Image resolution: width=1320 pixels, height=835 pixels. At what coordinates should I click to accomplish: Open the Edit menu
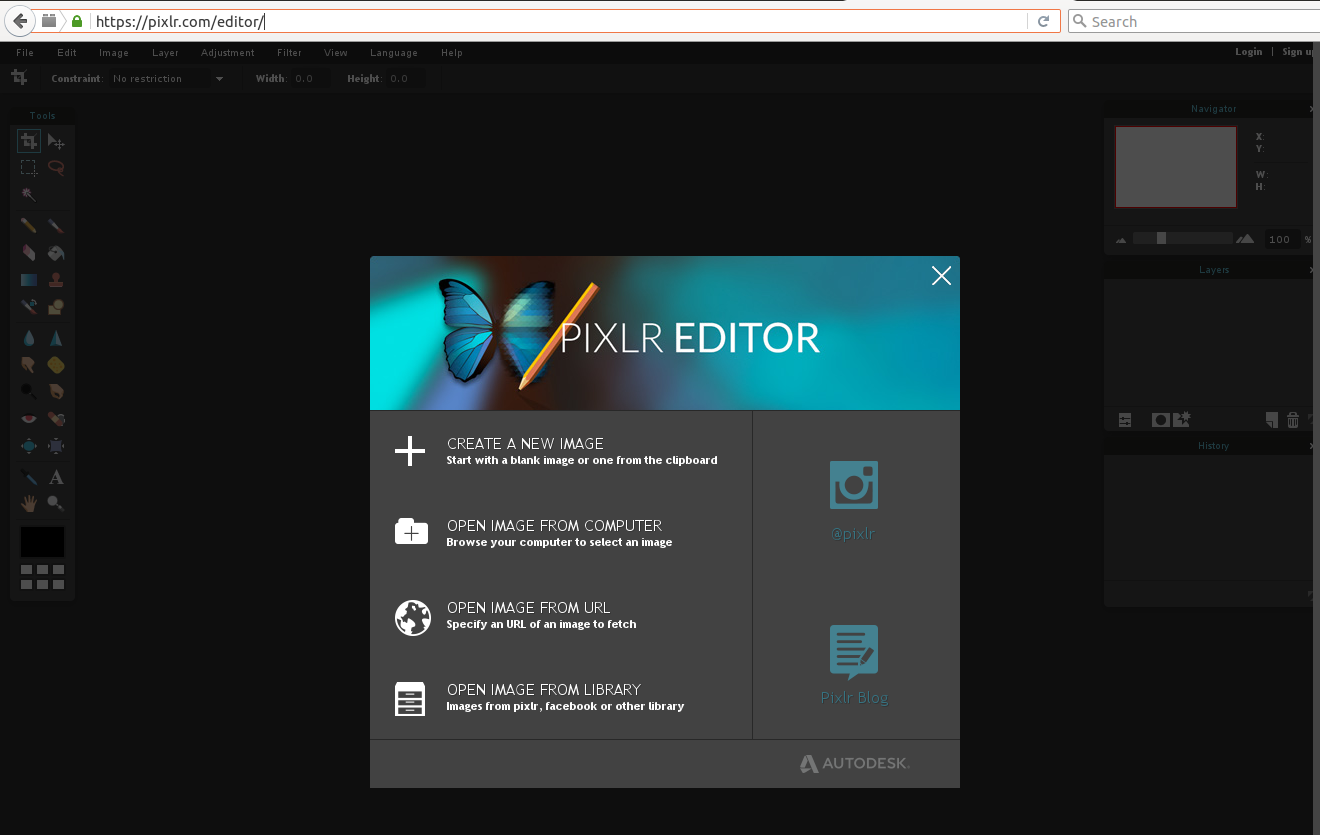(67, 53)
